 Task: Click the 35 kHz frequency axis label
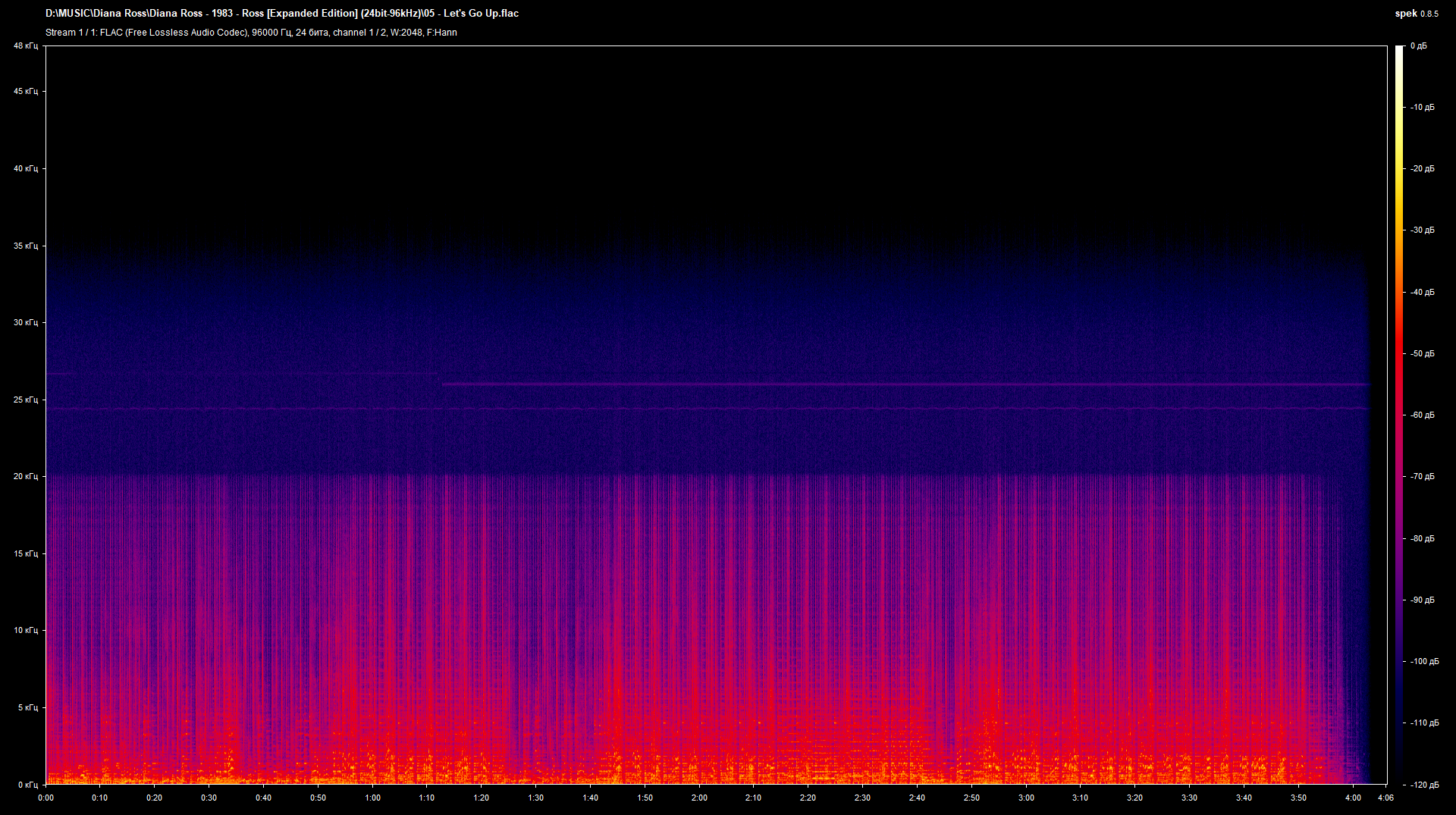25,246
